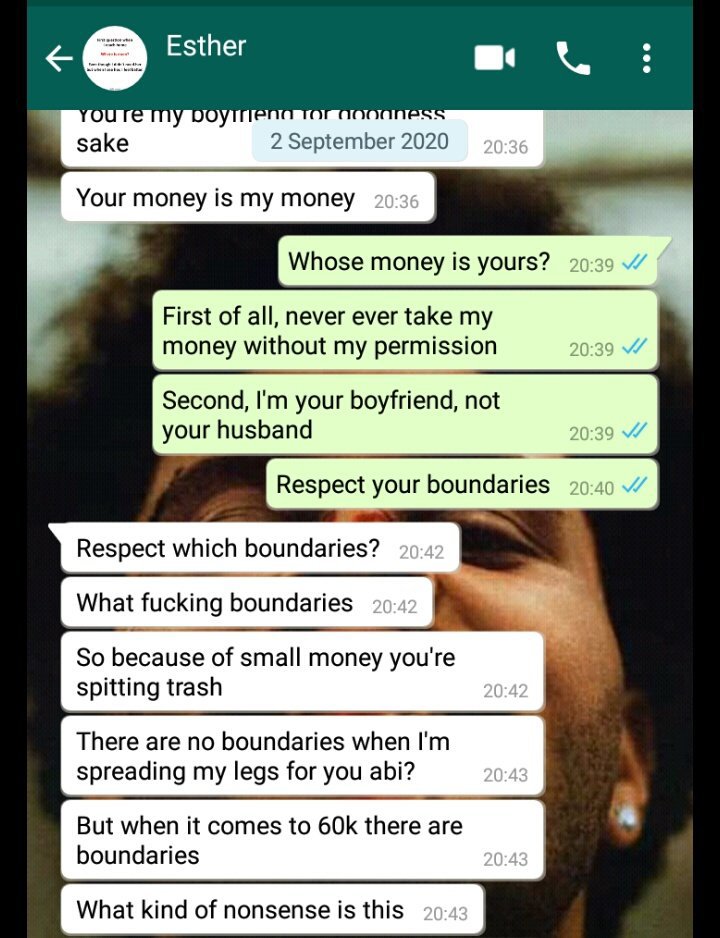Tap read ticks on "money without my permission"
Screen dimensions: 720x938
tap(634, 346)
